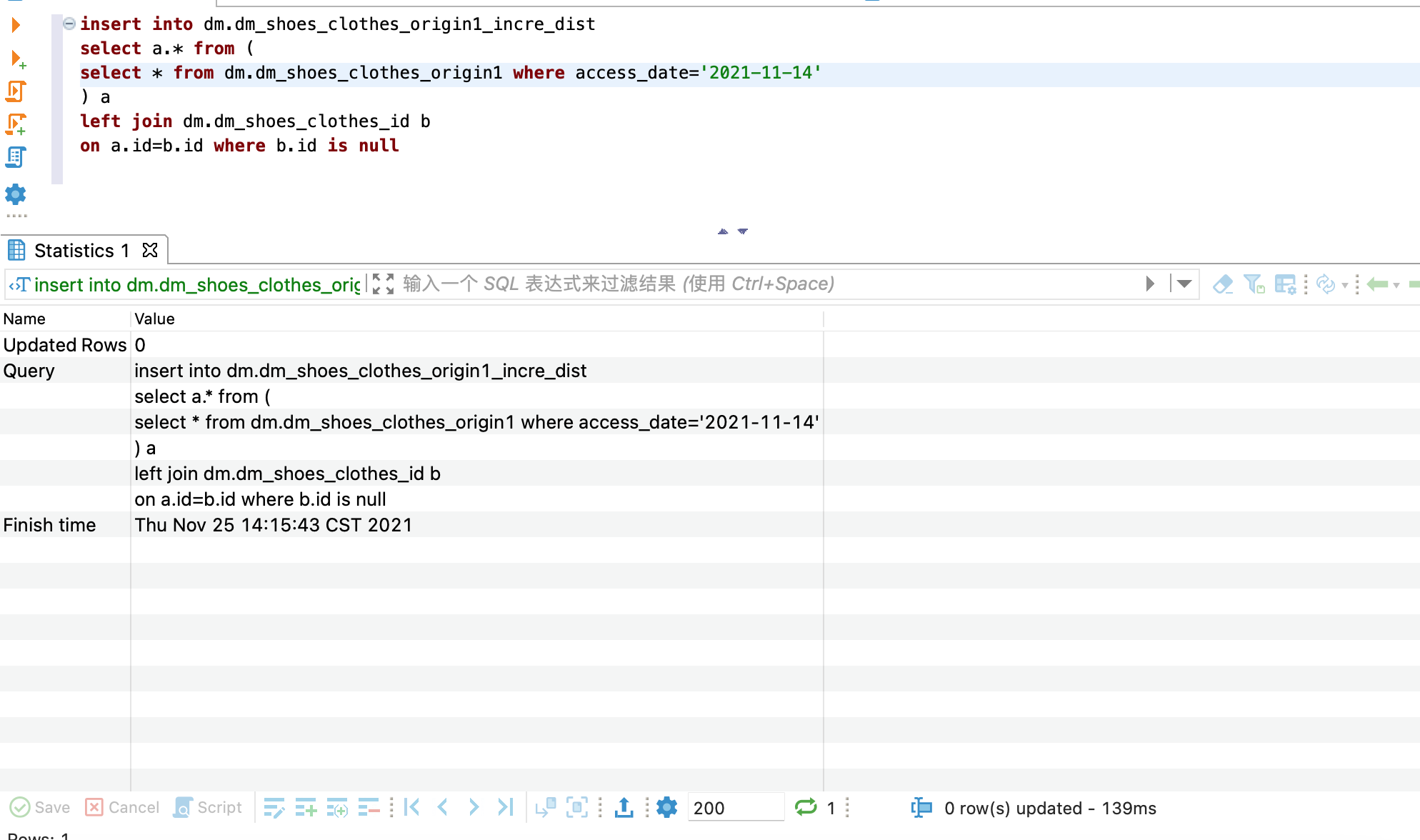Select the Query name cell
This screenshot has height=840, width=1420.
click(x=66, y=370)
